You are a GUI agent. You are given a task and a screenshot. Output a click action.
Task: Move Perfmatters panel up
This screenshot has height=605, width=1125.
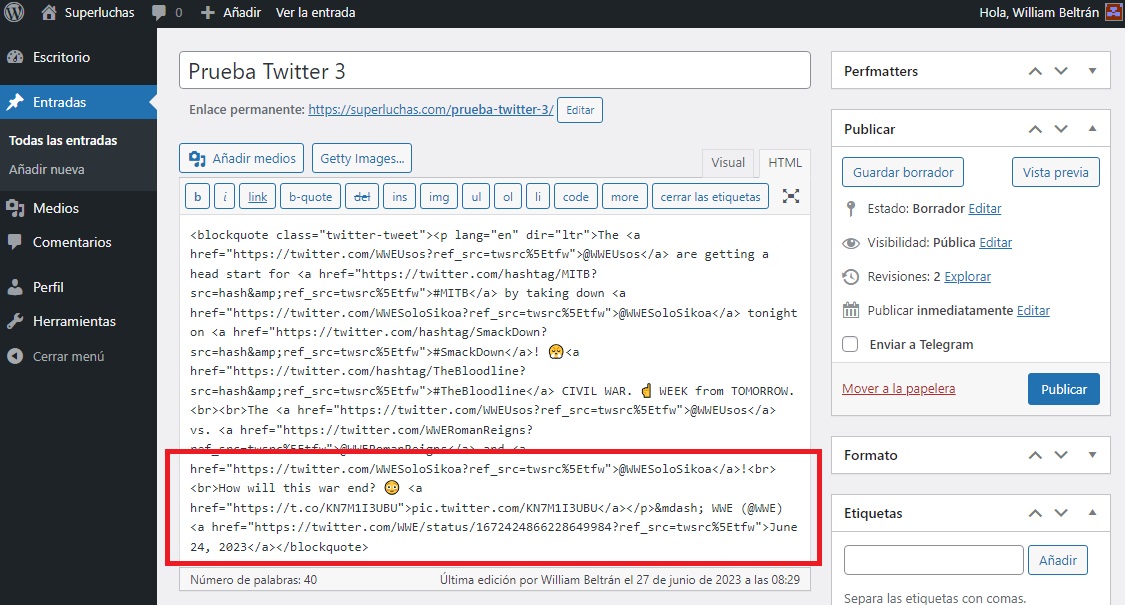(1035, 71)
